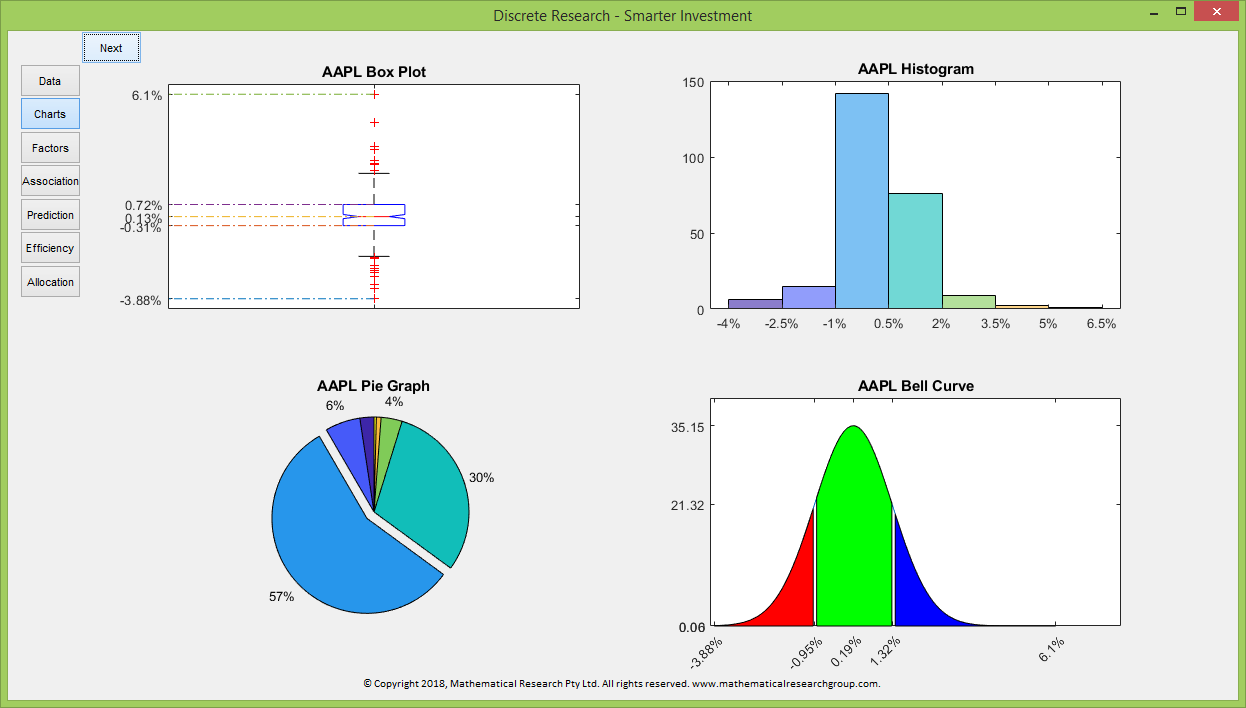Screen dimensions: 1246x708
Task: Open the Efficiency section
Action: pos(50,248)
